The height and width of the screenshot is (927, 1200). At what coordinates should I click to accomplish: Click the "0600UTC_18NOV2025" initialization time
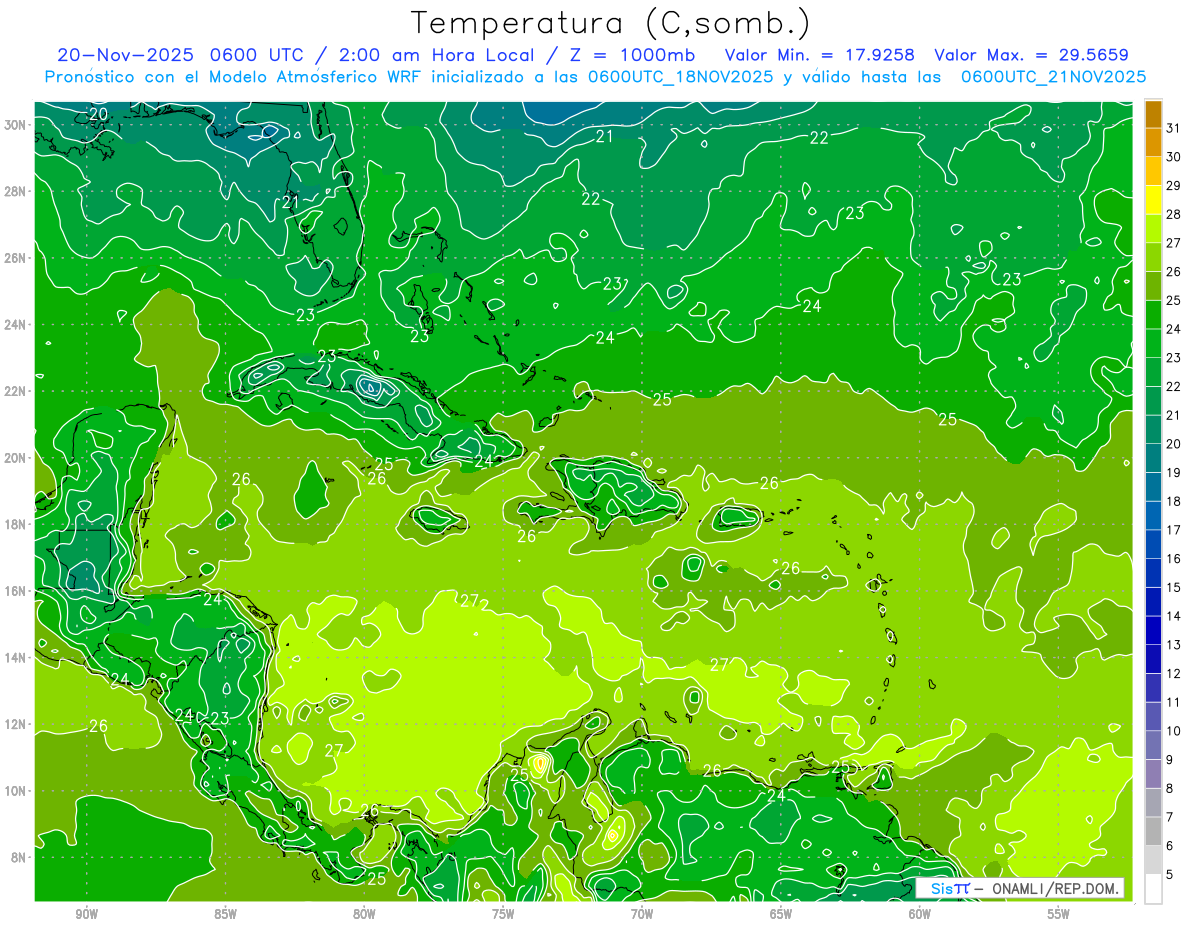pyautogui.click(x=680, y=76)
